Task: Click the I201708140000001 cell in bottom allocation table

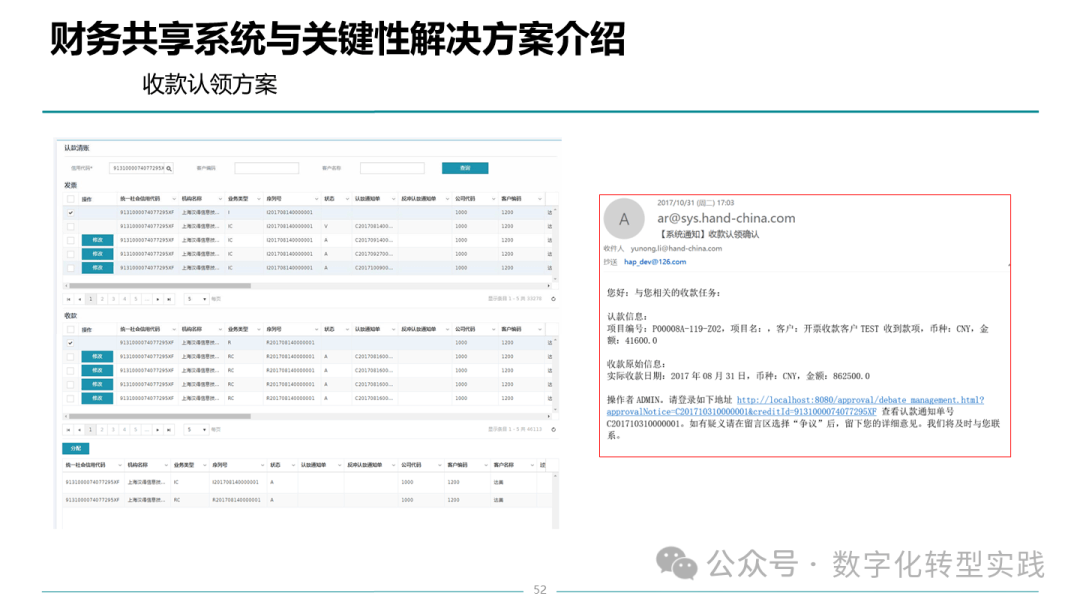Action: pos(236,482)
